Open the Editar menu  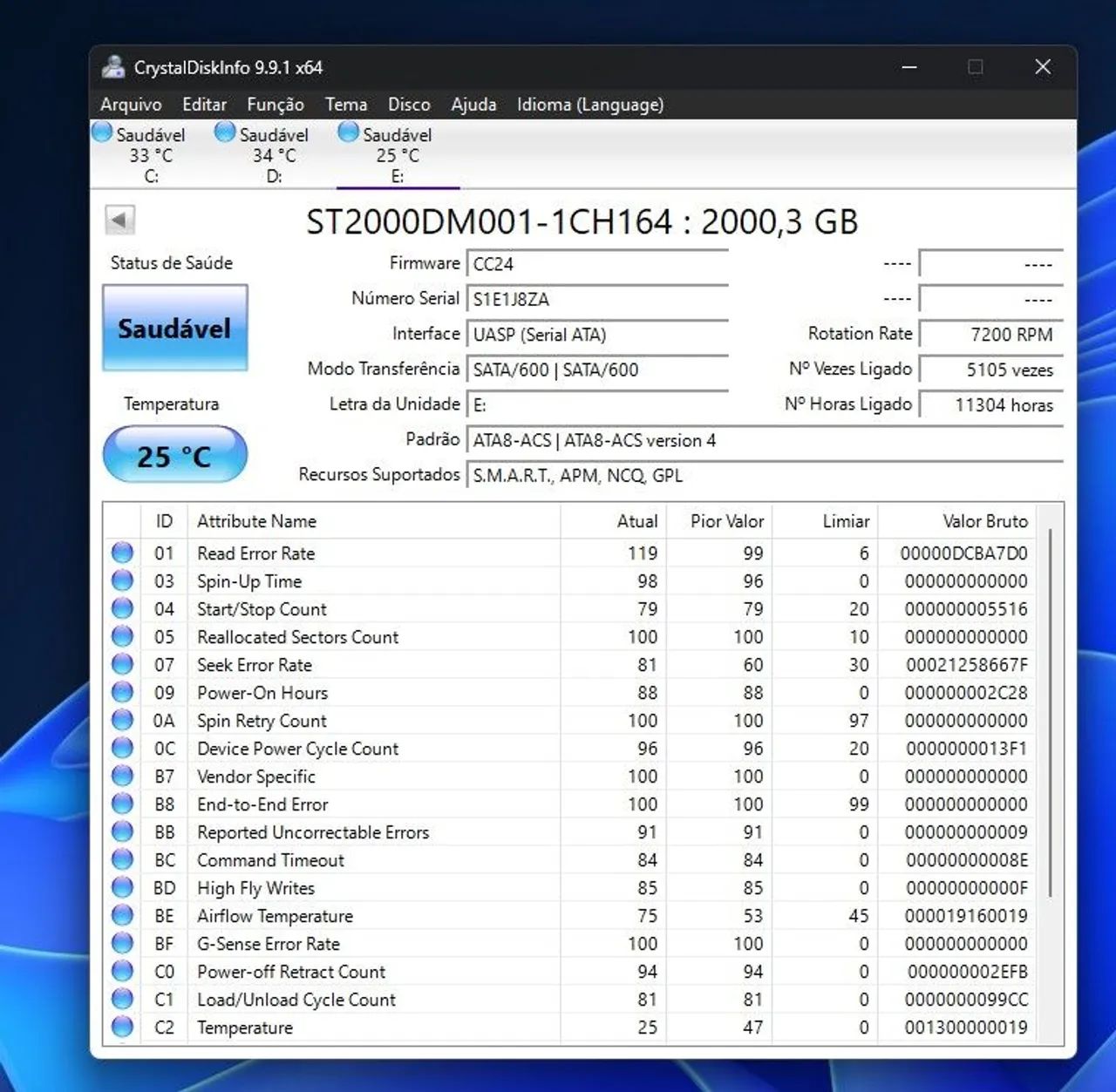click(204, 105)
